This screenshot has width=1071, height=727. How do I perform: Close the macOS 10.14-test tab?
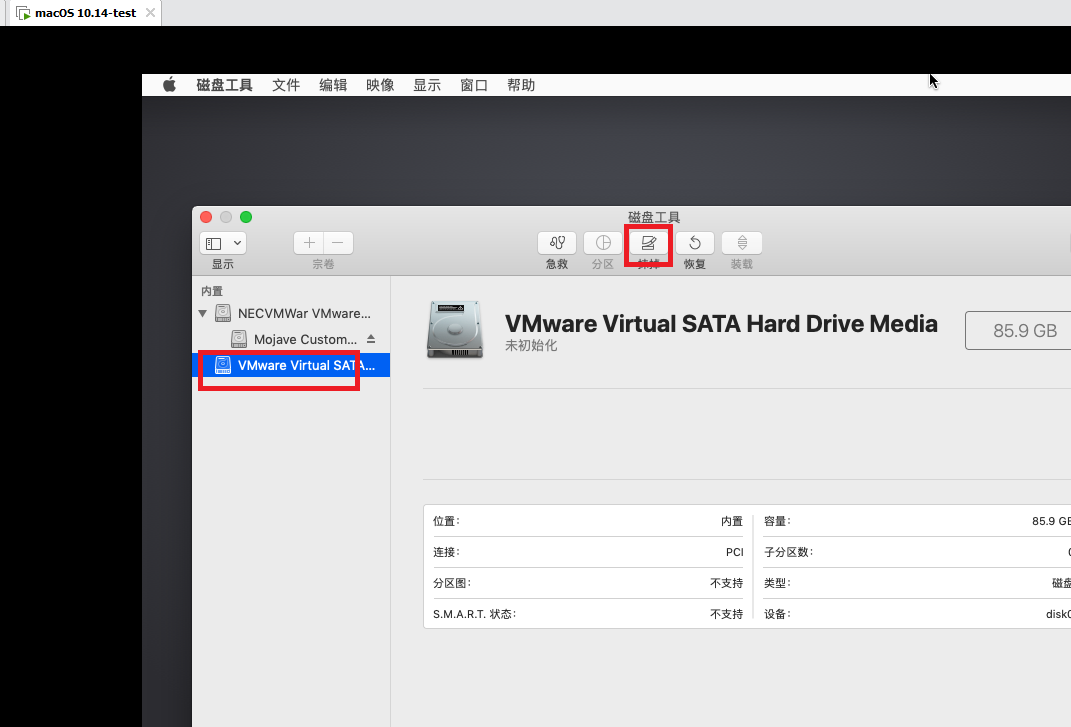[150, 13]
